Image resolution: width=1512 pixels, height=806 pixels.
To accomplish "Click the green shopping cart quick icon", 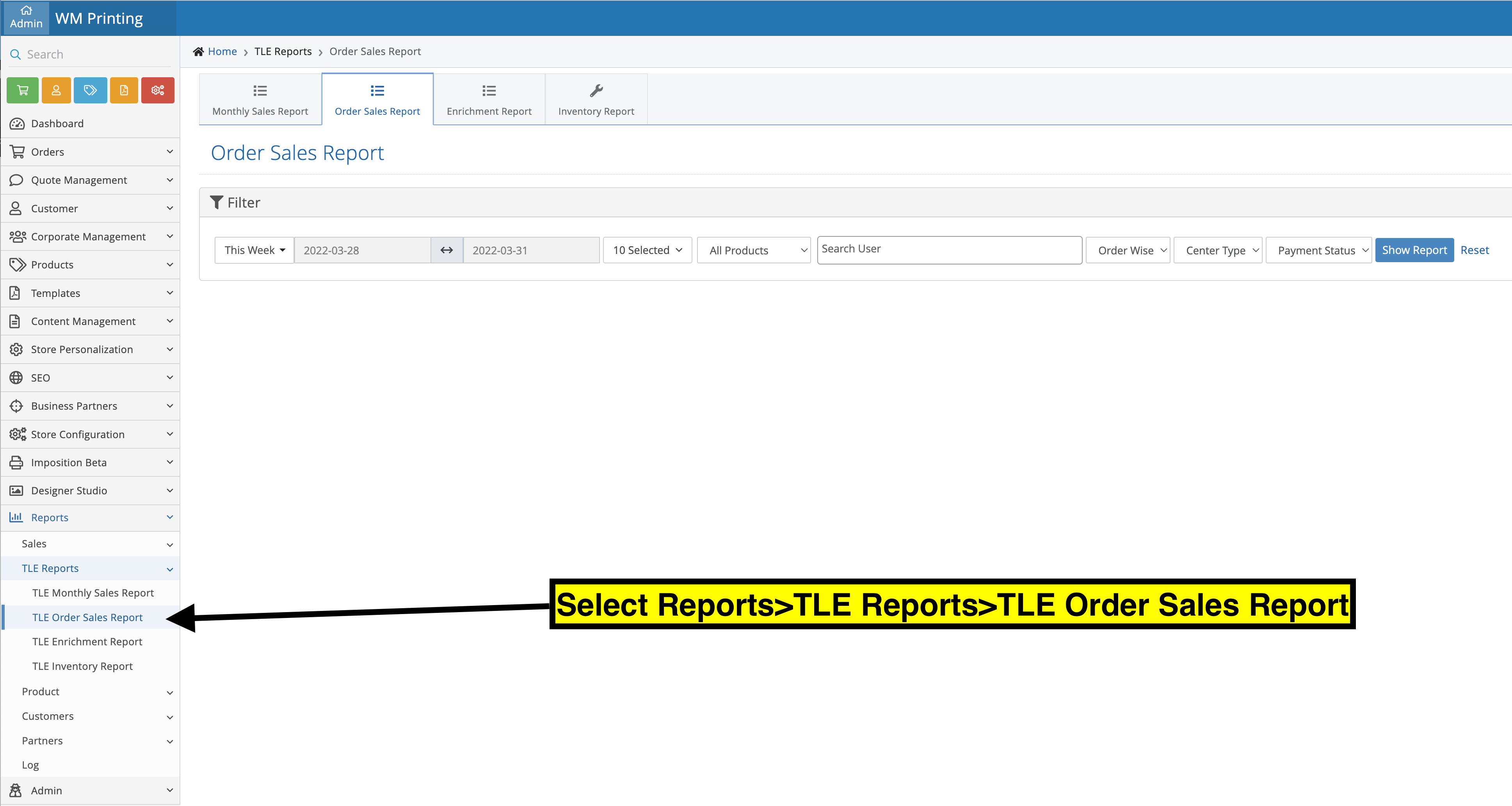I will [22, 91].
